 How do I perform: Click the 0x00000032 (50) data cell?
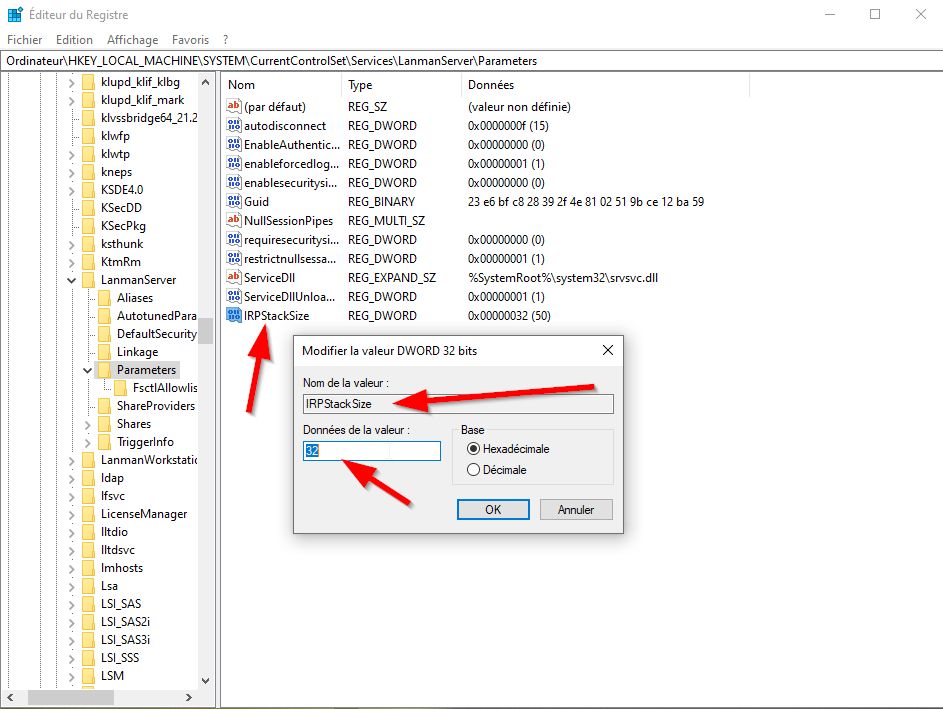[509, 316]
